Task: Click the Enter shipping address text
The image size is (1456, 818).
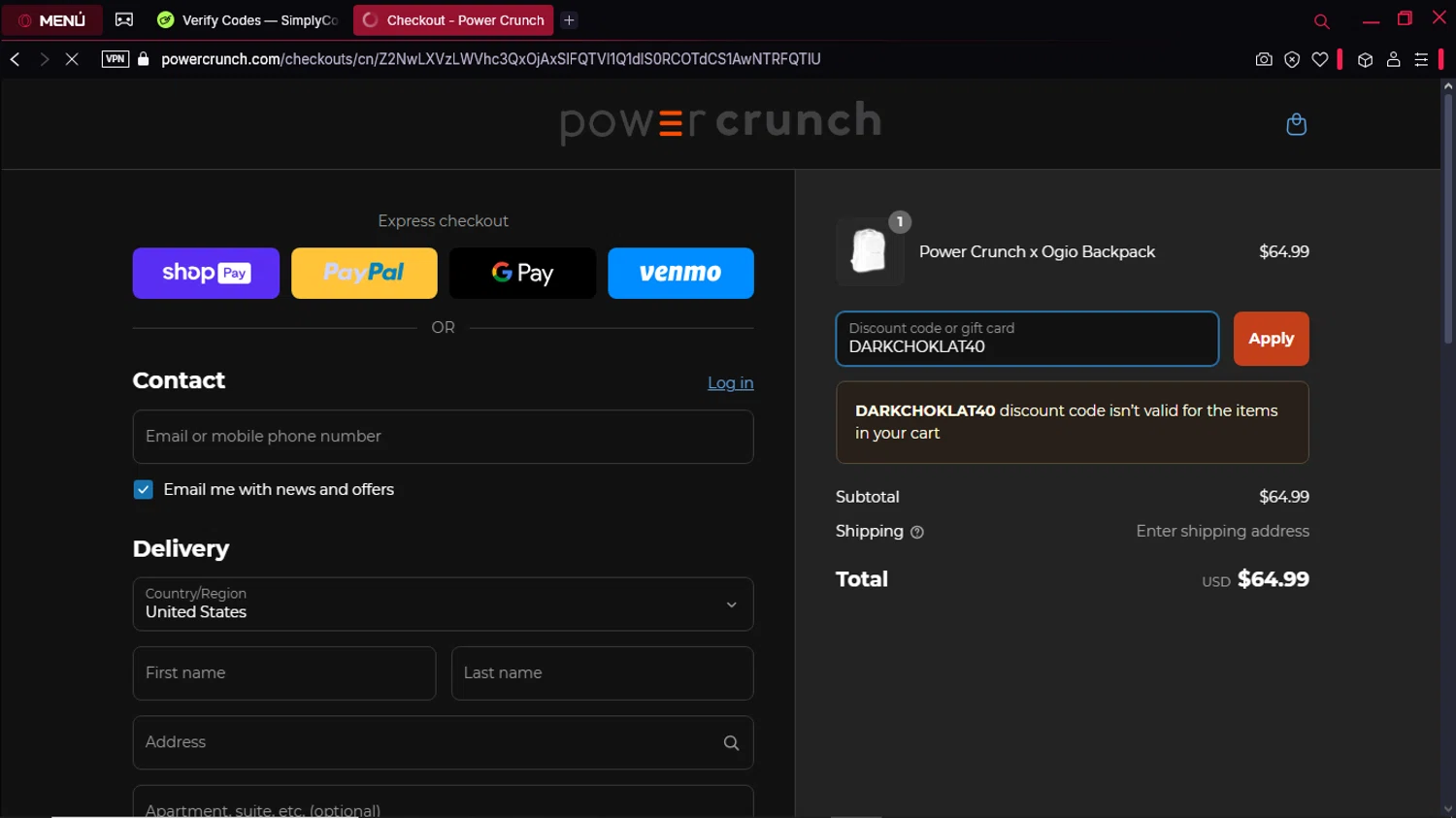Action: click(1222, 532)
